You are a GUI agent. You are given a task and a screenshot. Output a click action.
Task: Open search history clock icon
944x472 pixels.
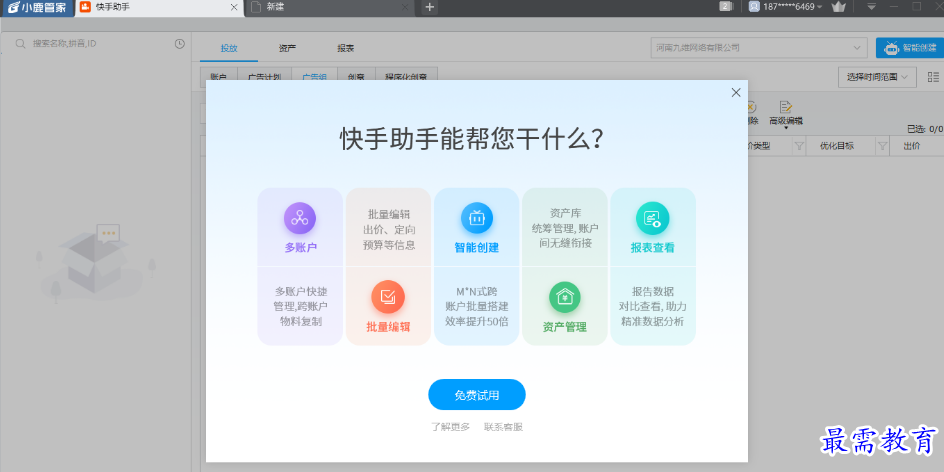179,43
